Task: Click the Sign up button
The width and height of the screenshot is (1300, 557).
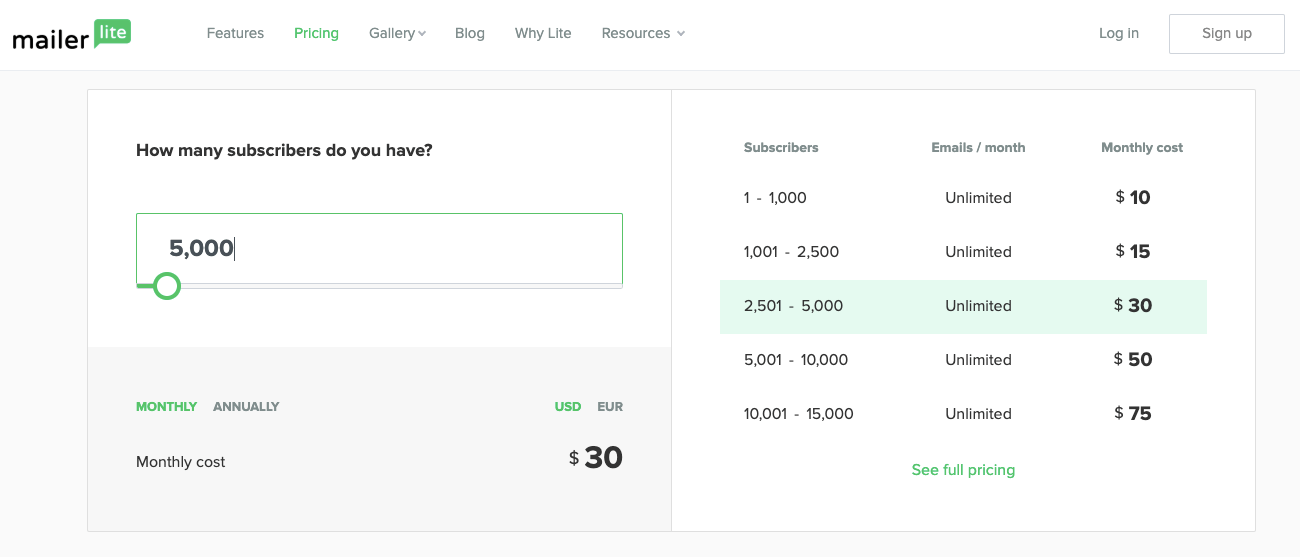Action: pos(1227,33)
